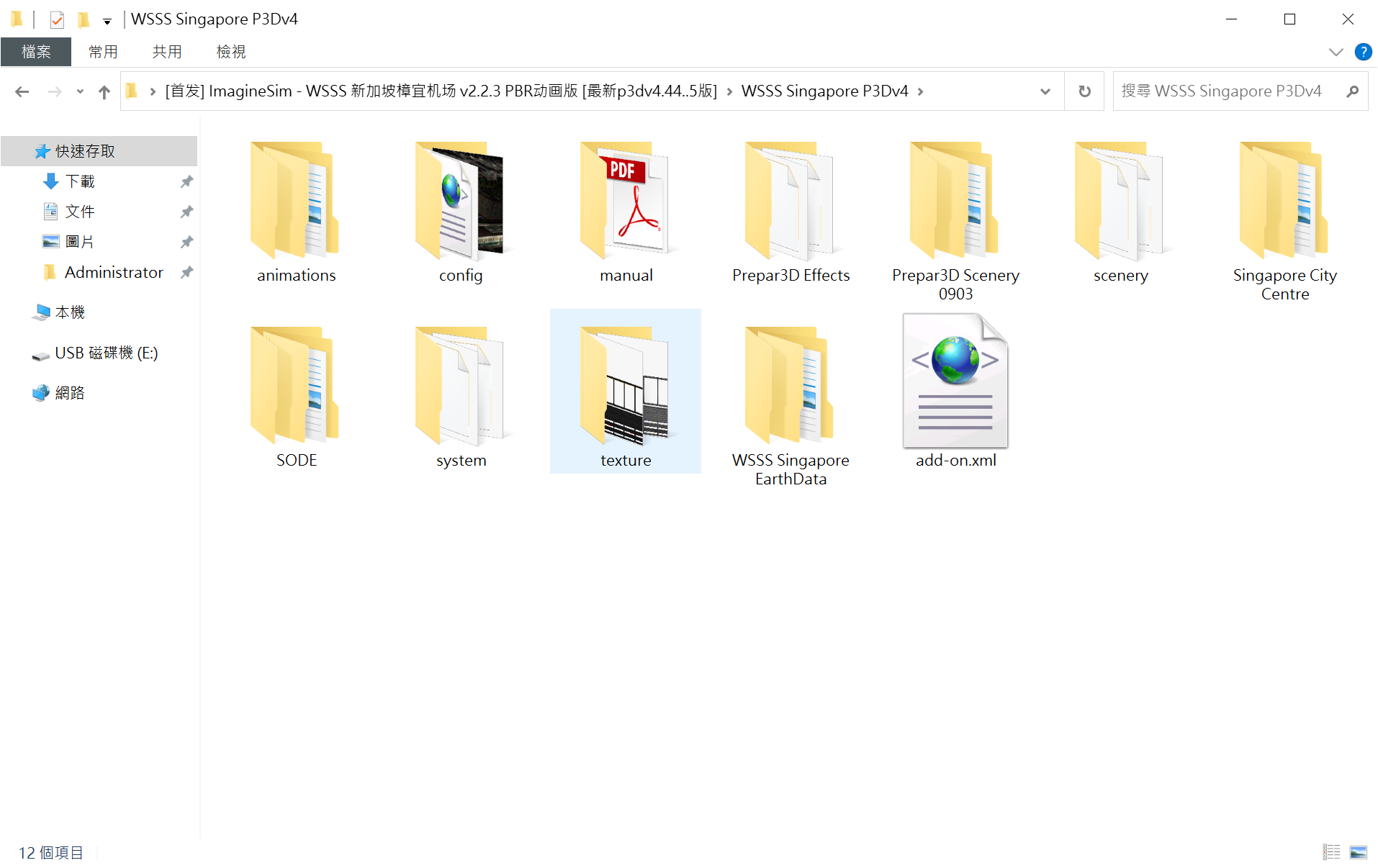Open USB 磁碟機 (E:) drive
The width and height of the screenshot is (1378, 868).
106,353
